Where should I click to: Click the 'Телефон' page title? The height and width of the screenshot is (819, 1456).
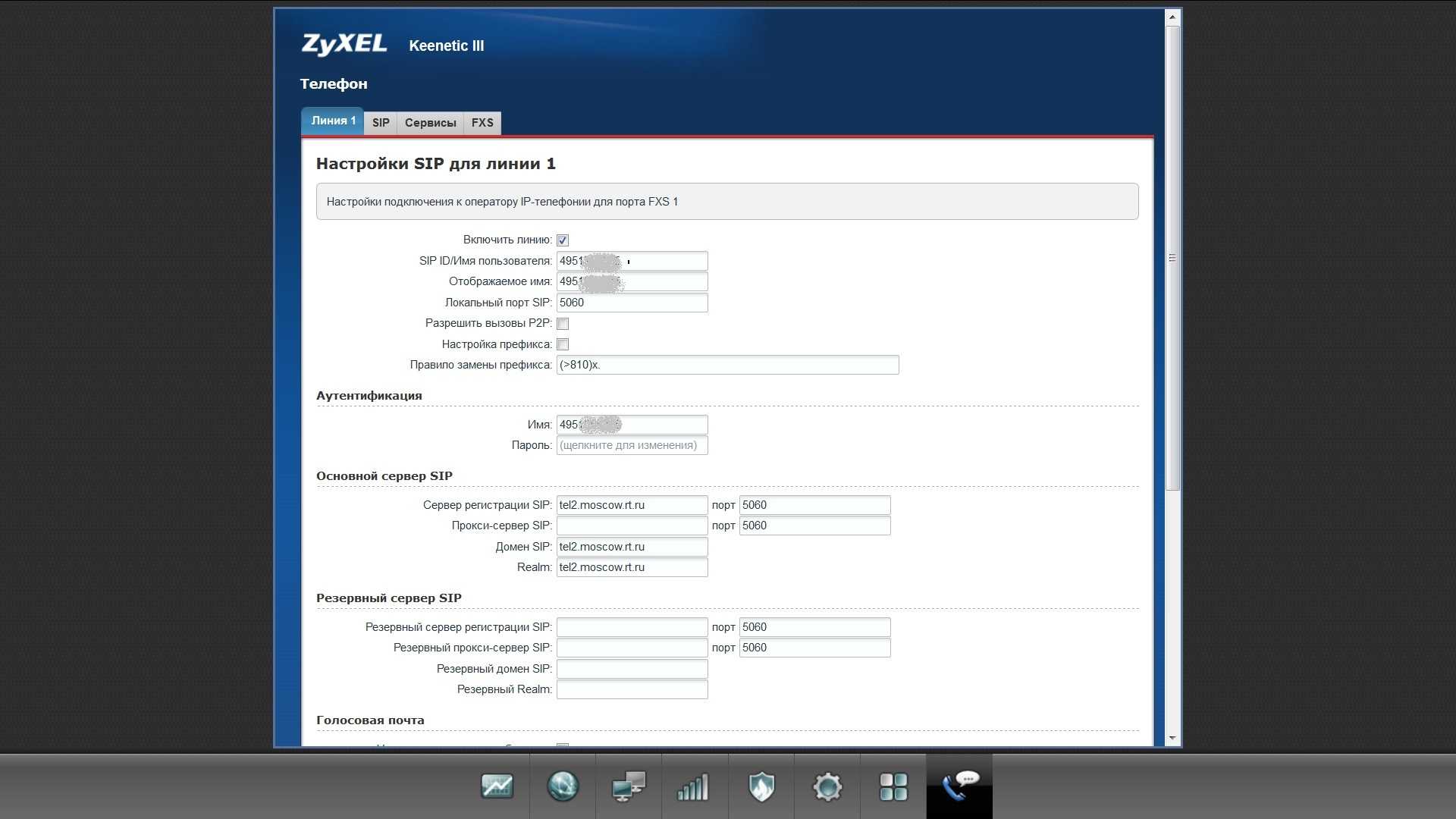pos(334,83)
